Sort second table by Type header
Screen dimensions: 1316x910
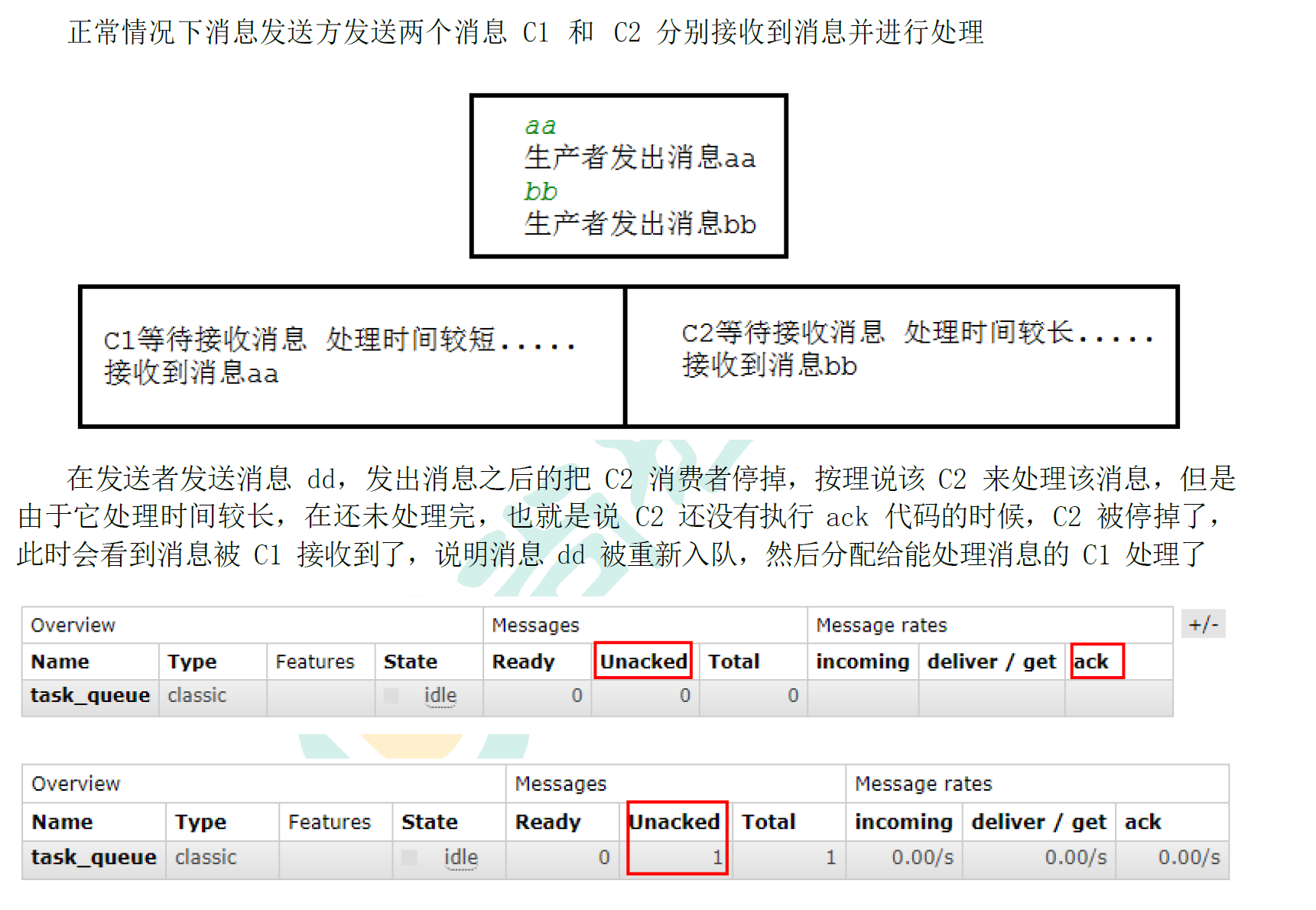point(200,822)
